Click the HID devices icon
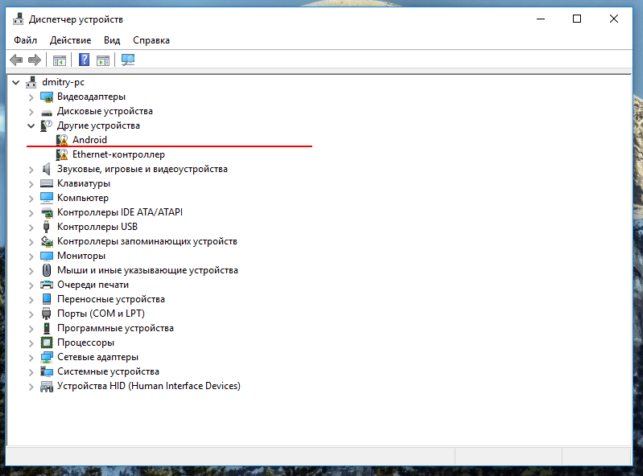The width and height of the screenshot is (643, 476). [47, 387]
